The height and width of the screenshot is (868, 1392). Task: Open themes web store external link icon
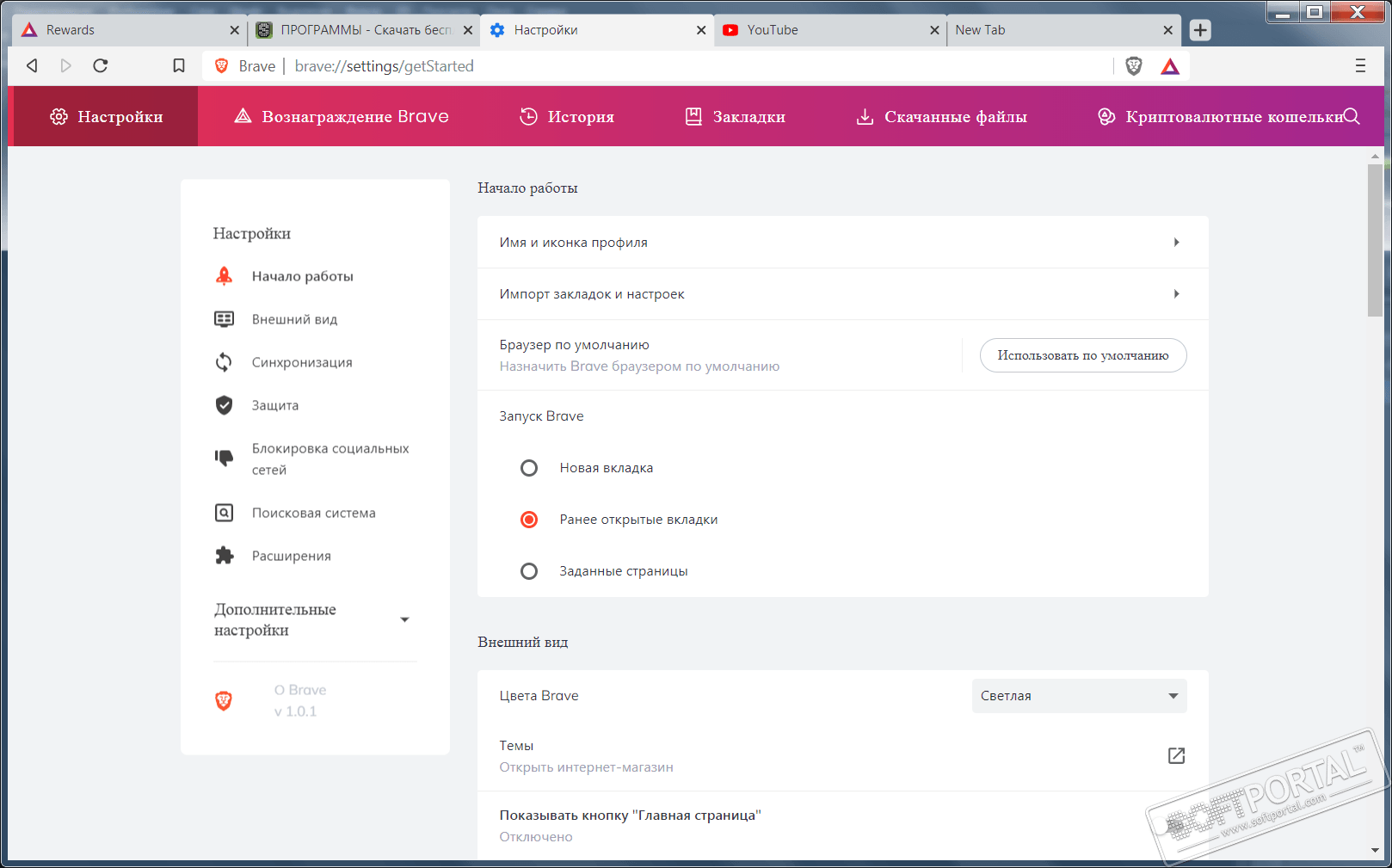point(1176,755)
